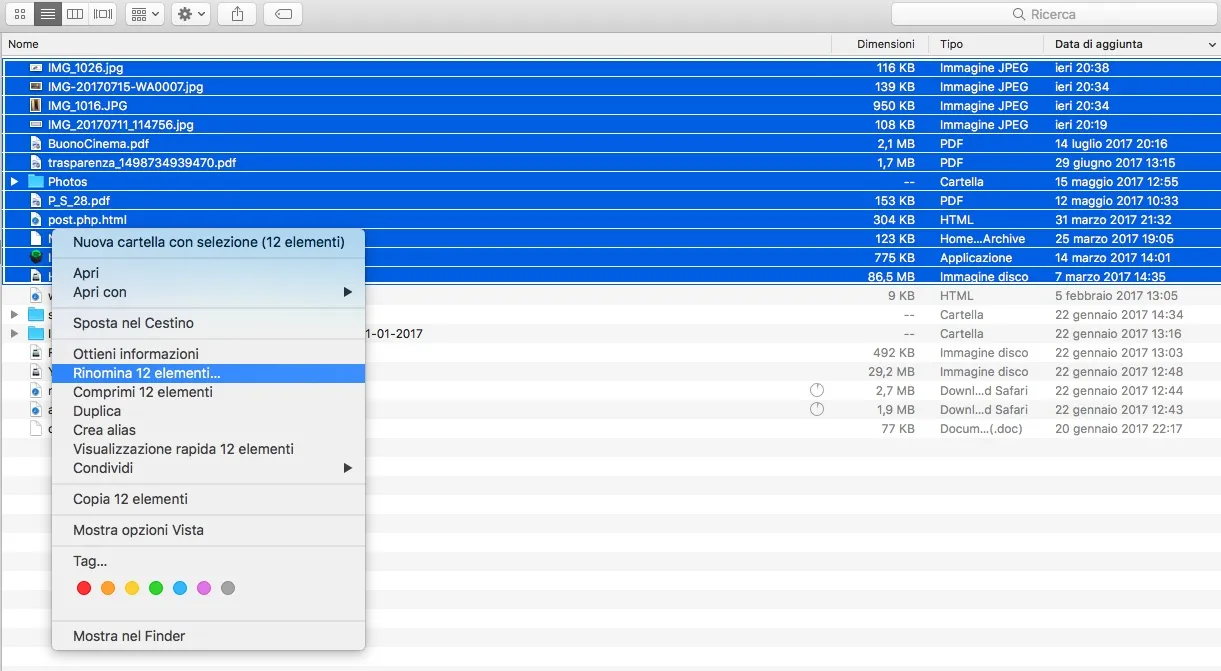Select list view toolbar button
The height and width of the screenshot is (671, 1221).
[47, 14]
